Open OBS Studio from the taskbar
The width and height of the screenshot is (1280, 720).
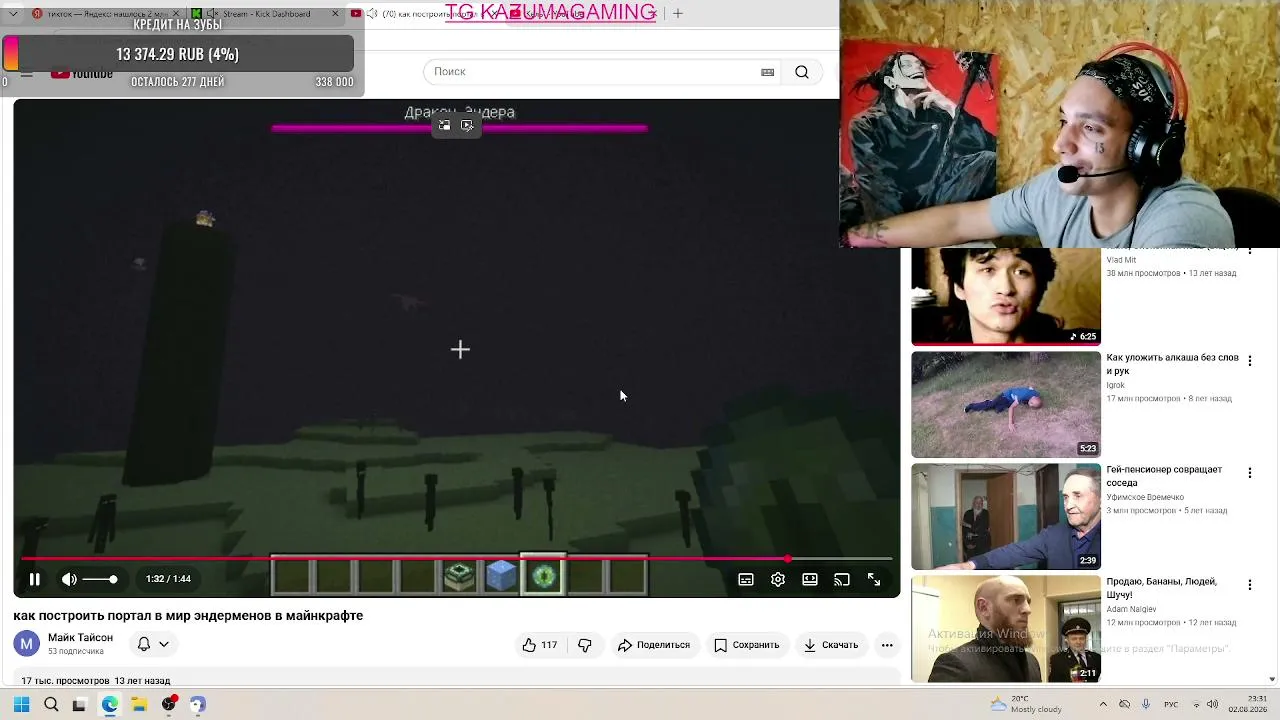click(169, 705)
